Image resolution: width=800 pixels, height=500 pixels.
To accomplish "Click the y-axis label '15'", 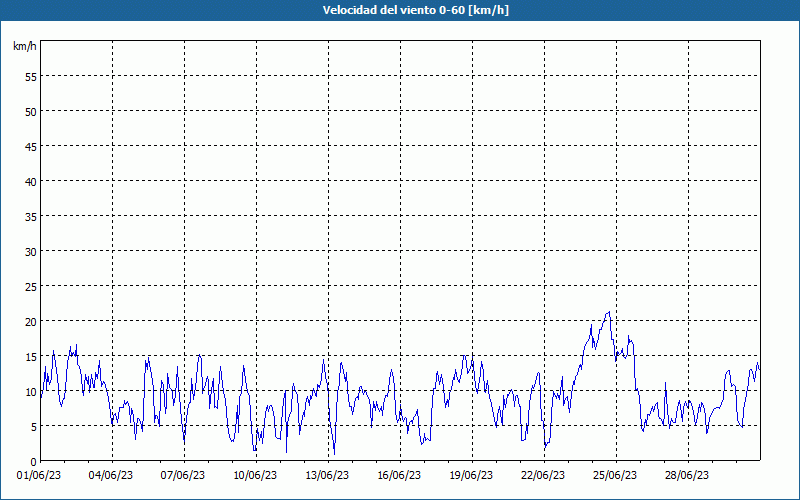I will 31,357.
